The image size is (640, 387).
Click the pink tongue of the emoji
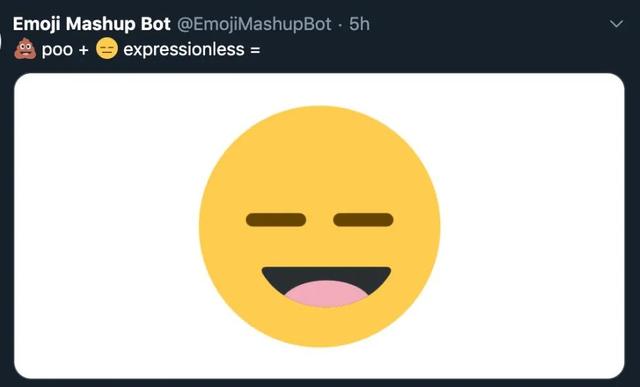(326, 294)
